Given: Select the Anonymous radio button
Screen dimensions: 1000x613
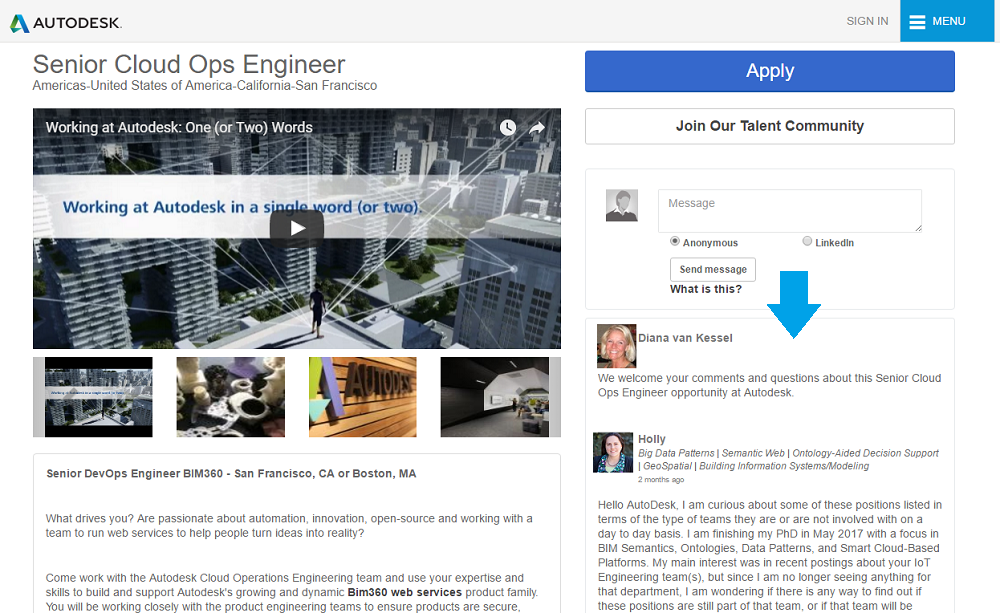Looking at the screenshot, I should coord(675,241).
